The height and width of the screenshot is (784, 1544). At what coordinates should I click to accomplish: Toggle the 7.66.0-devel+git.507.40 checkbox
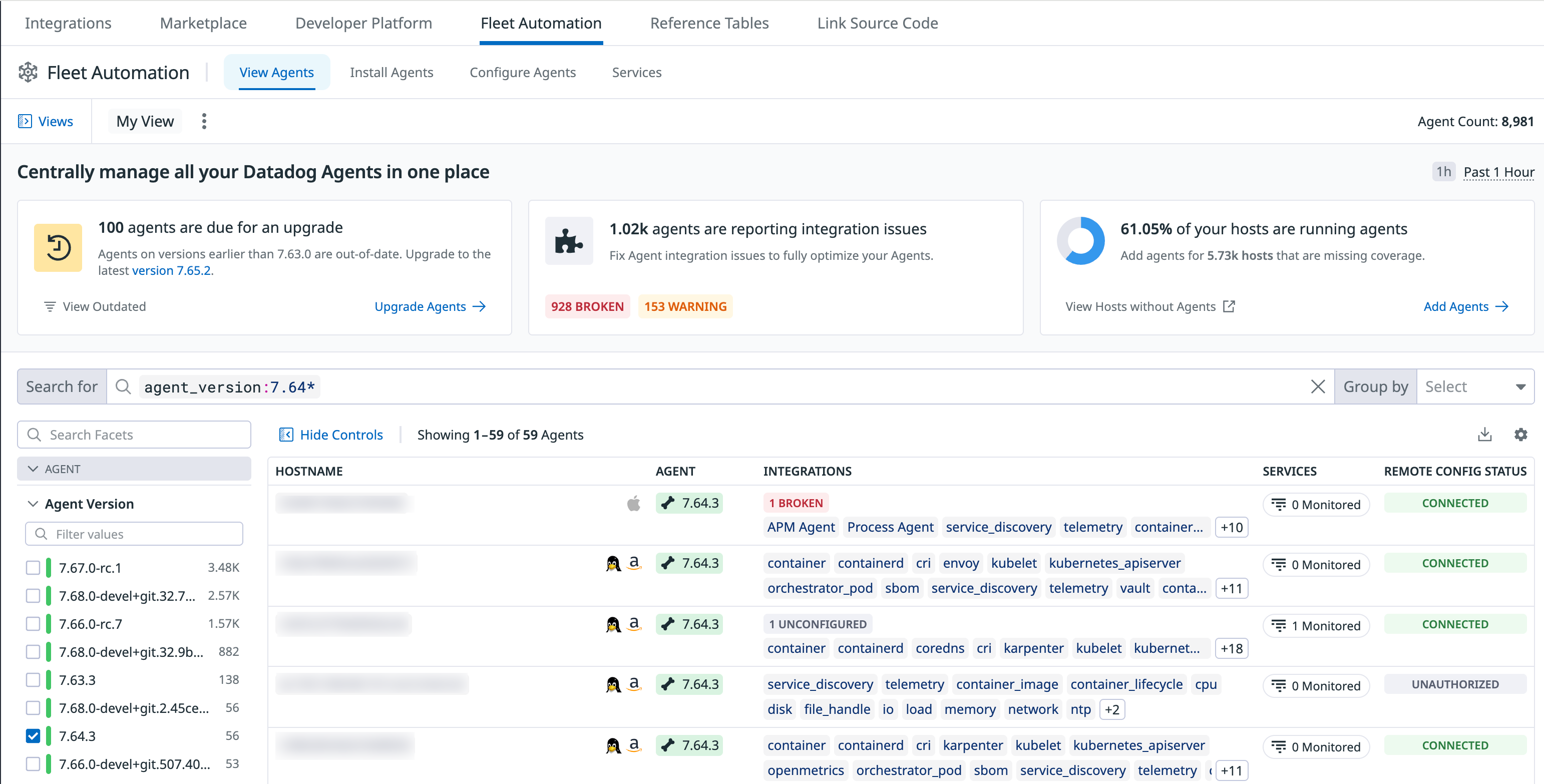pyautogui.click(x=33, y=764)
